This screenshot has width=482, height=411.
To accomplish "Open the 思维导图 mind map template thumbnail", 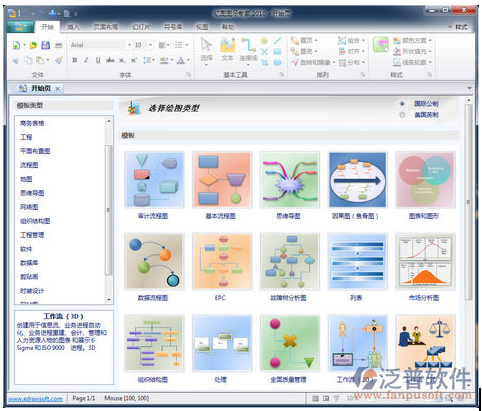I will [x=289, y=180].
